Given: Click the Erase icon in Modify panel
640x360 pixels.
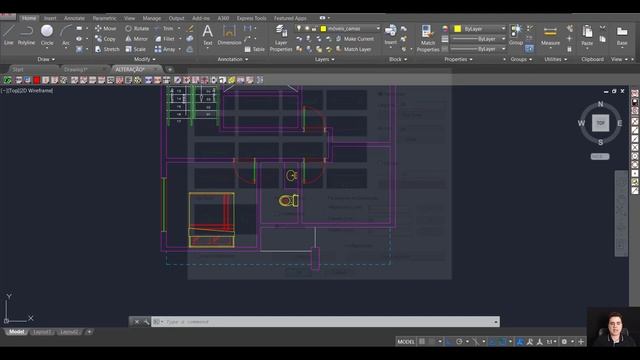Looking at the screenshot, I should (190, 29).
